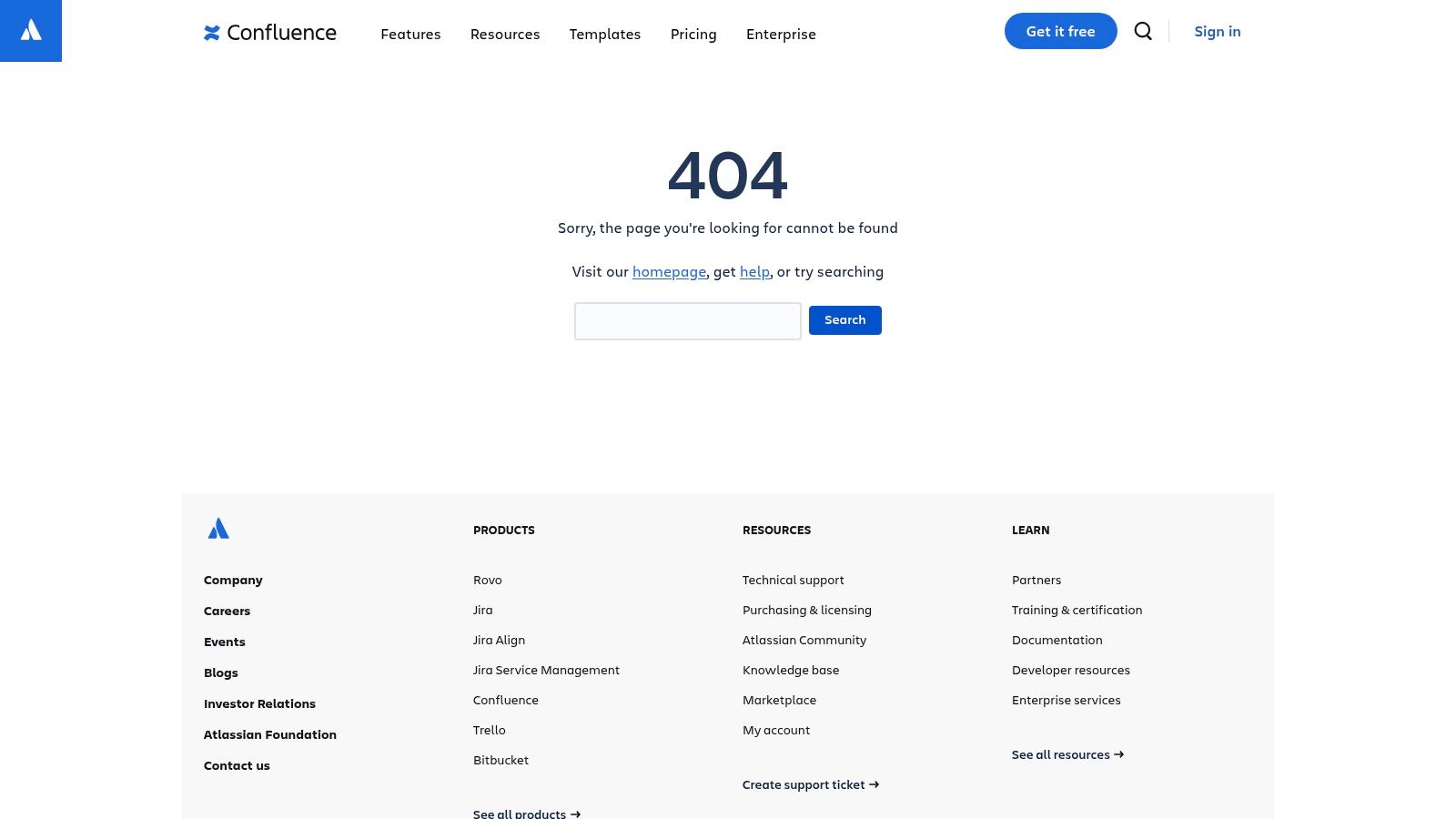Click the RESOURCES footer heading
1456x819 pixels.
coord(776,530)
